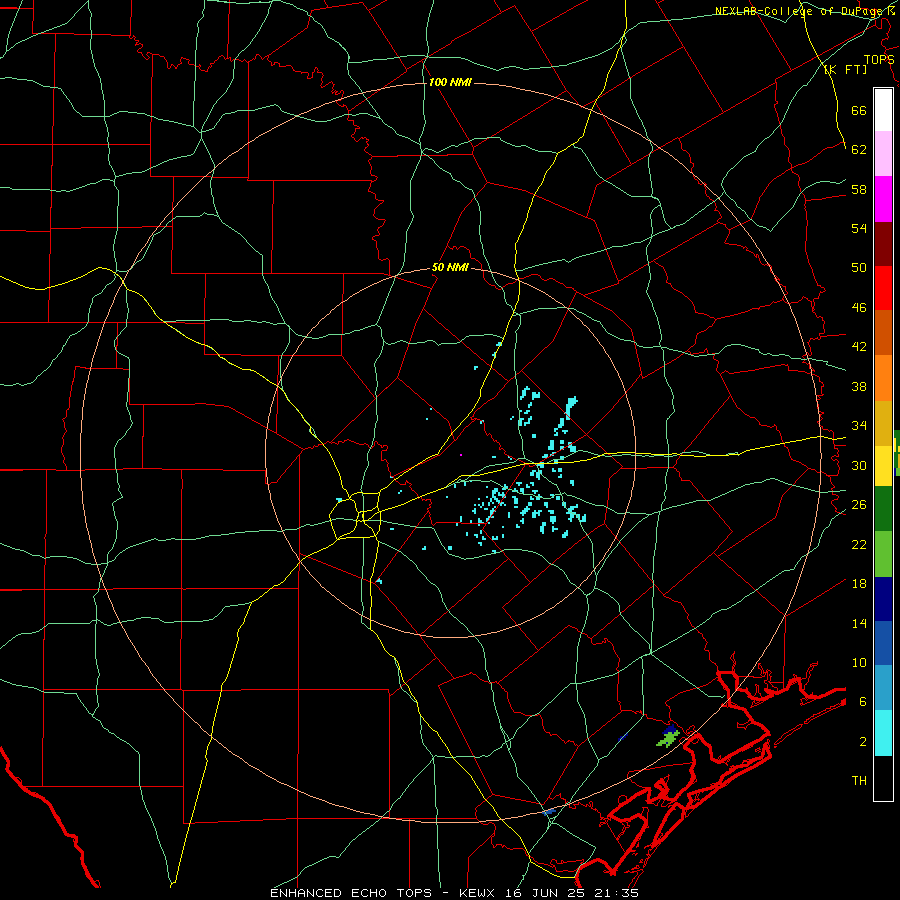This screenshot has width=900, height=900.
Task: Click the 6 value on the scale
Action: click(x=862, y=701)
